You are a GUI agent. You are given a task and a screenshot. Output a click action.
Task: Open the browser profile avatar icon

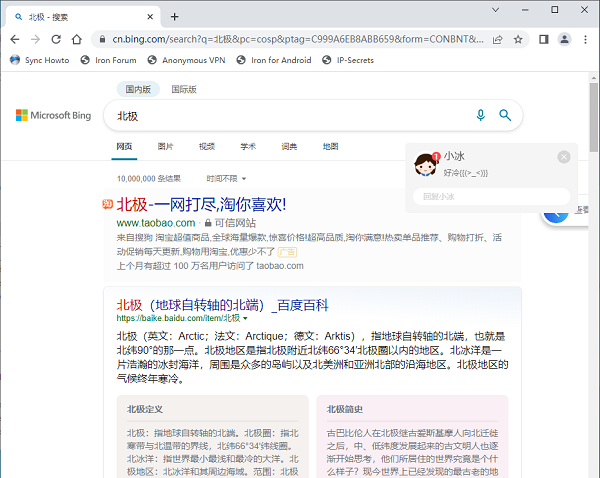point(564,40)
